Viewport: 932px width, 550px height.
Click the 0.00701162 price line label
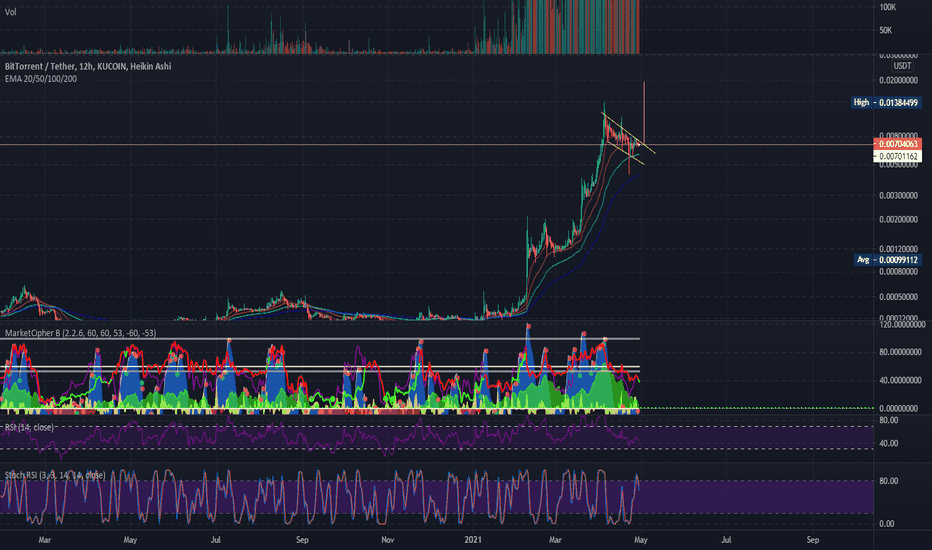[898, 156]
